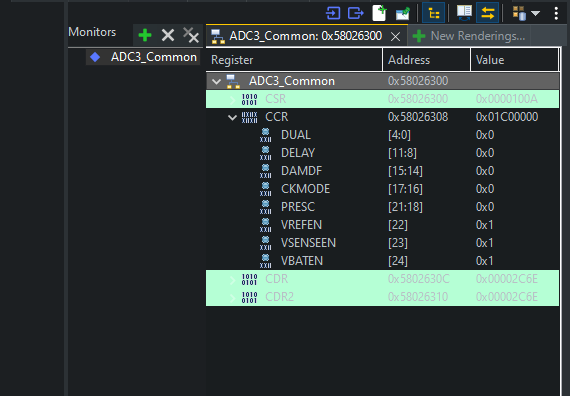Close the ADC3_Common: 0x58026300 tab

click(396, 36)
